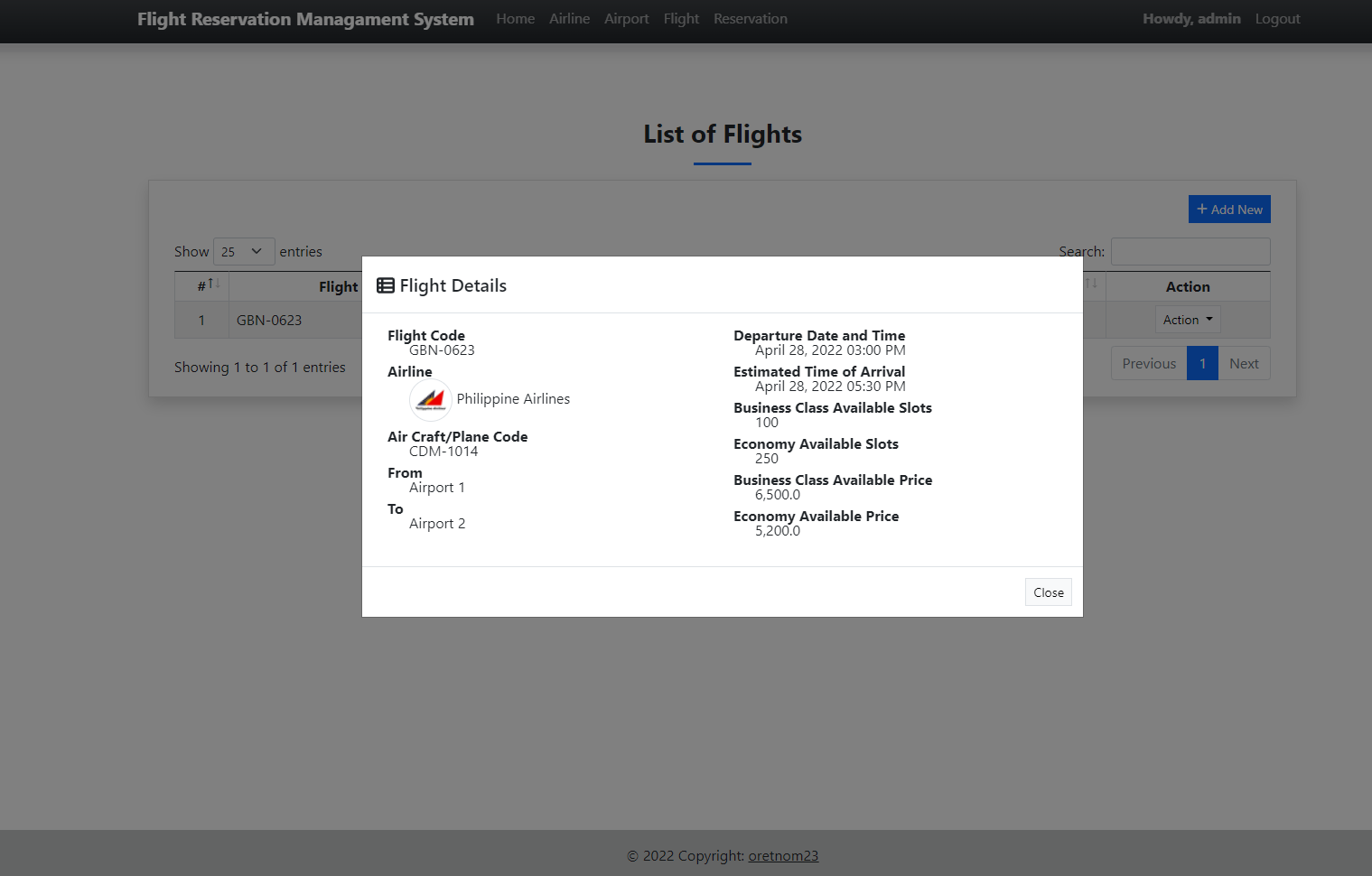This screenshot has width=1372, height=876.
Task: Open the Airport navigation link
Action: (x=627, y=19)
